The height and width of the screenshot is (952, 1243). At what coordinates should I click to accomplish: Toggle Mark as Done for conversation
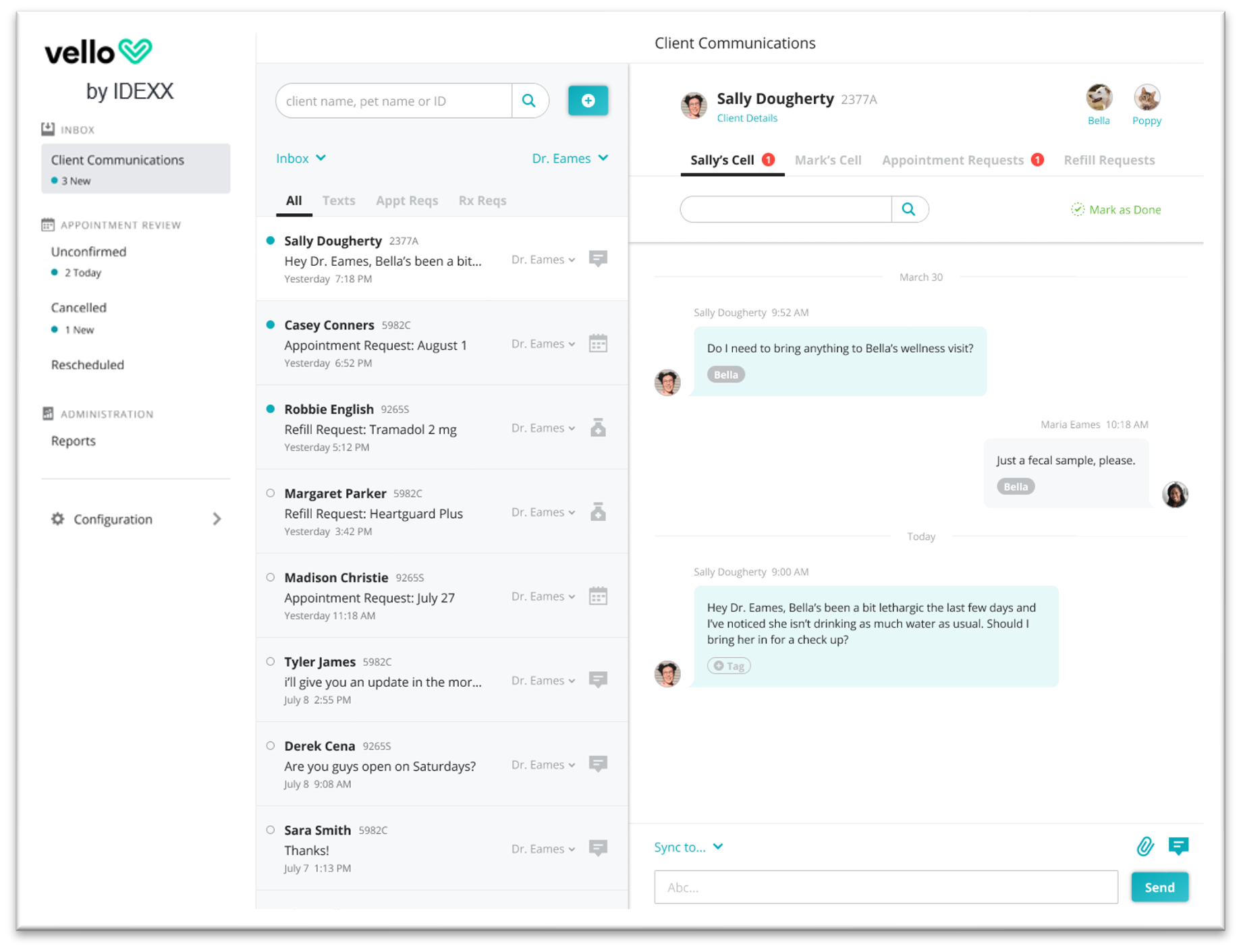pyautogui.click(x=1116, y=210)
